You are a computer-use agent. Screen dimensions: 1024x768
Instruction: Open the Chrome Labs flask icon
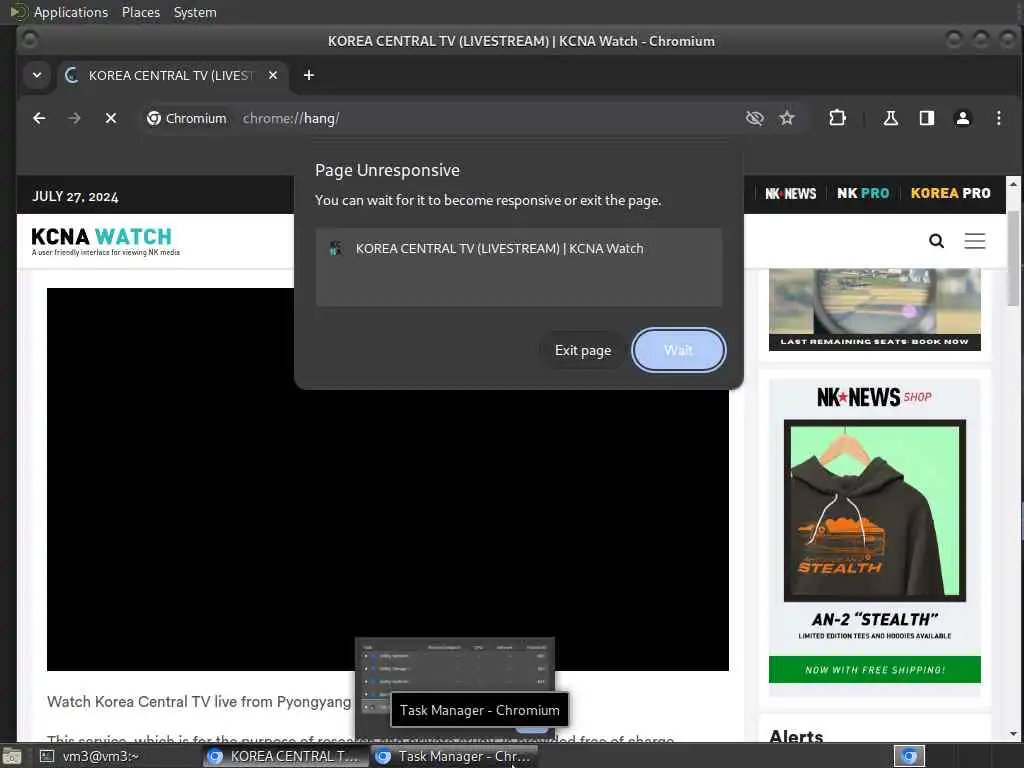point(890,118)
